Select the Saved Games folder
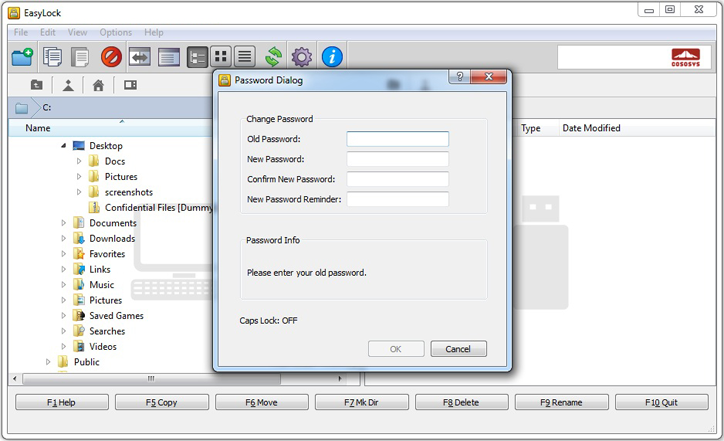This screenshot has height=441, width=724. pos(116,316)
